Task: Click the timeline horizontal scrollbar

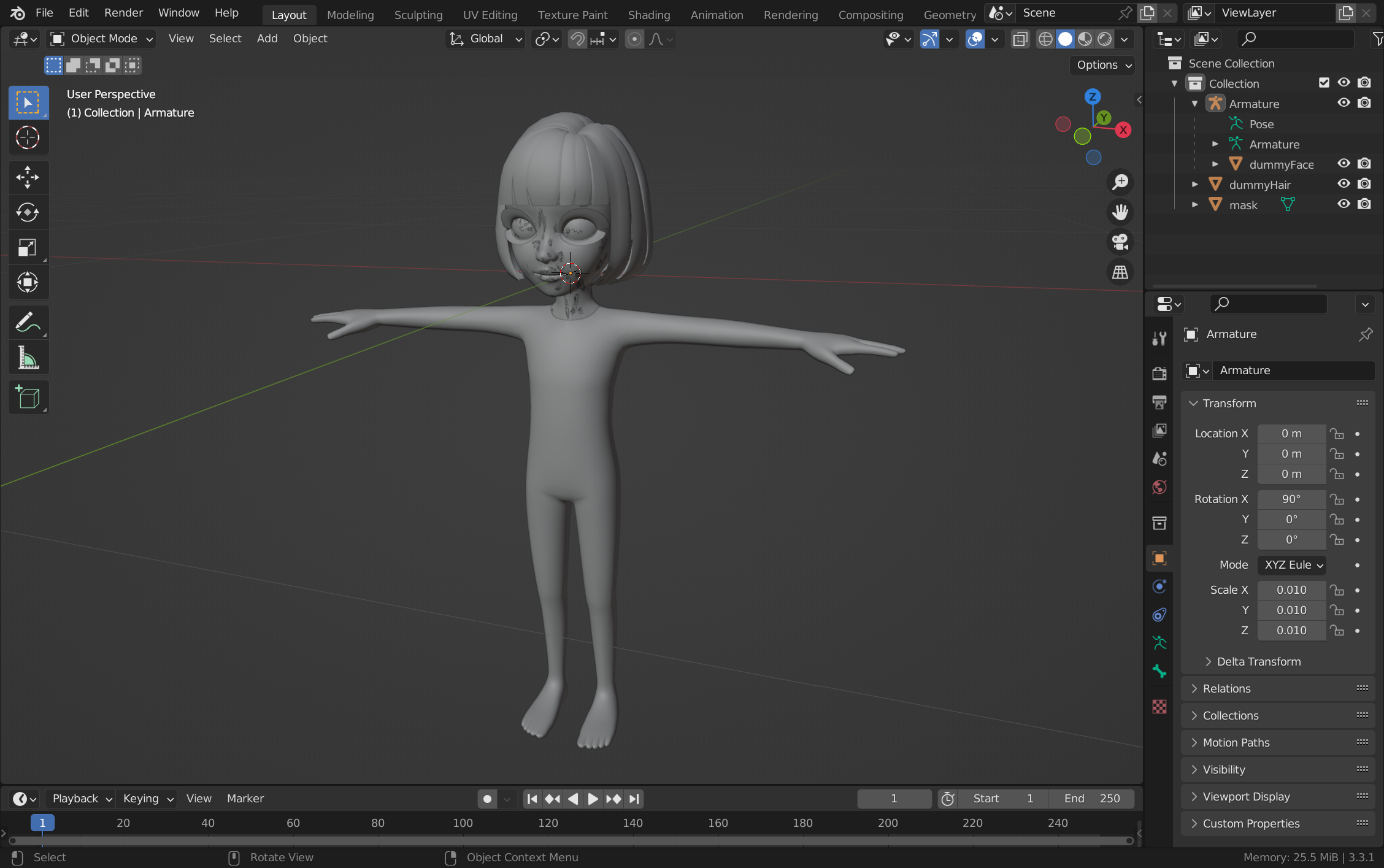Action: point(571,840)
